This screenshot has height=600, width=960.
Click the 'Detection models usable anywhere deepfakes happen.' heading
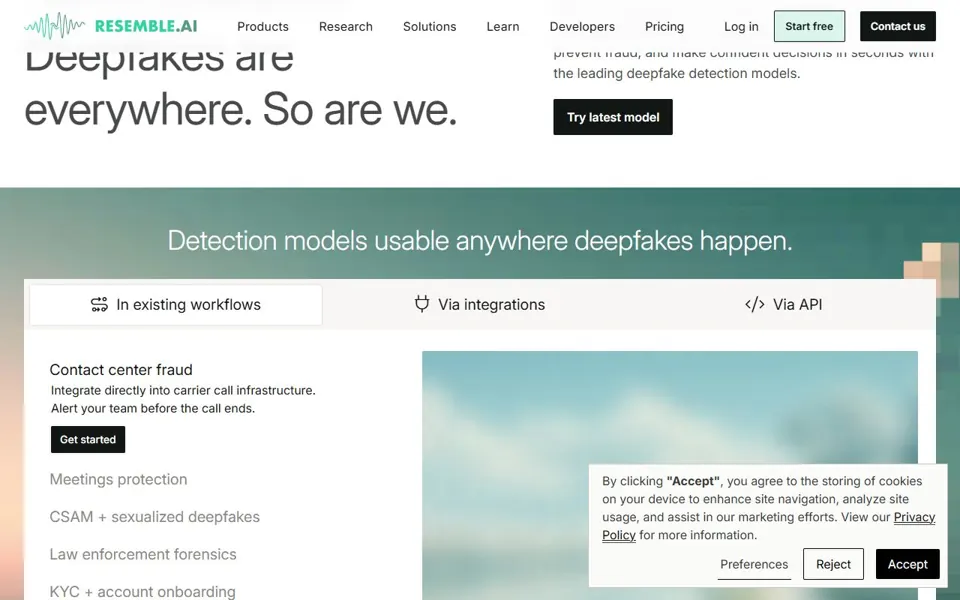click(480, 241)
